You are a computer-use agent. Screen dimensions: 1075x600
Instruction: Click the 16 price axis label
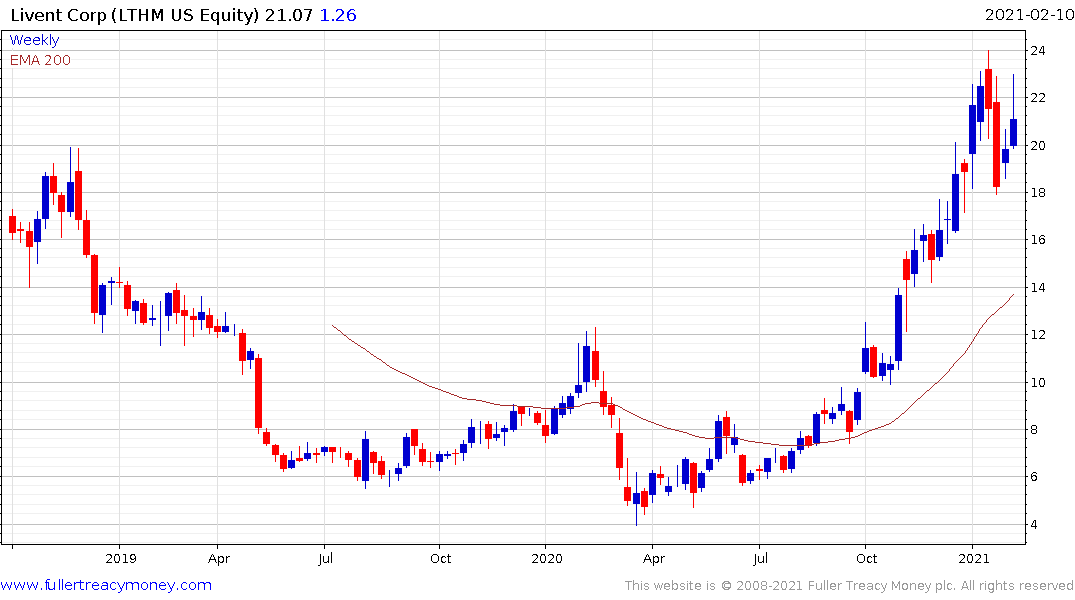(x=1037, y=240)
